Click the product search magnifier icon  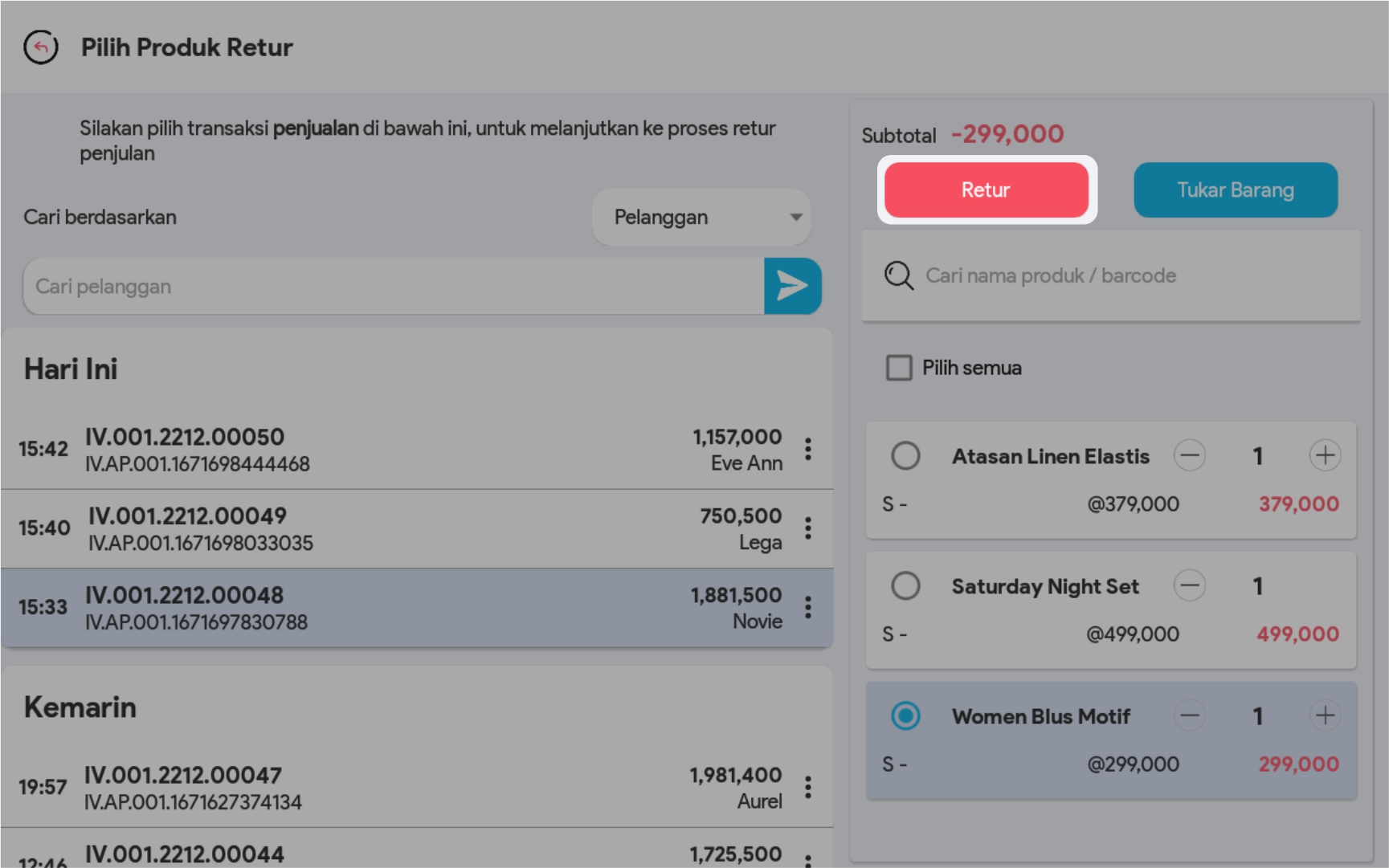898,275
